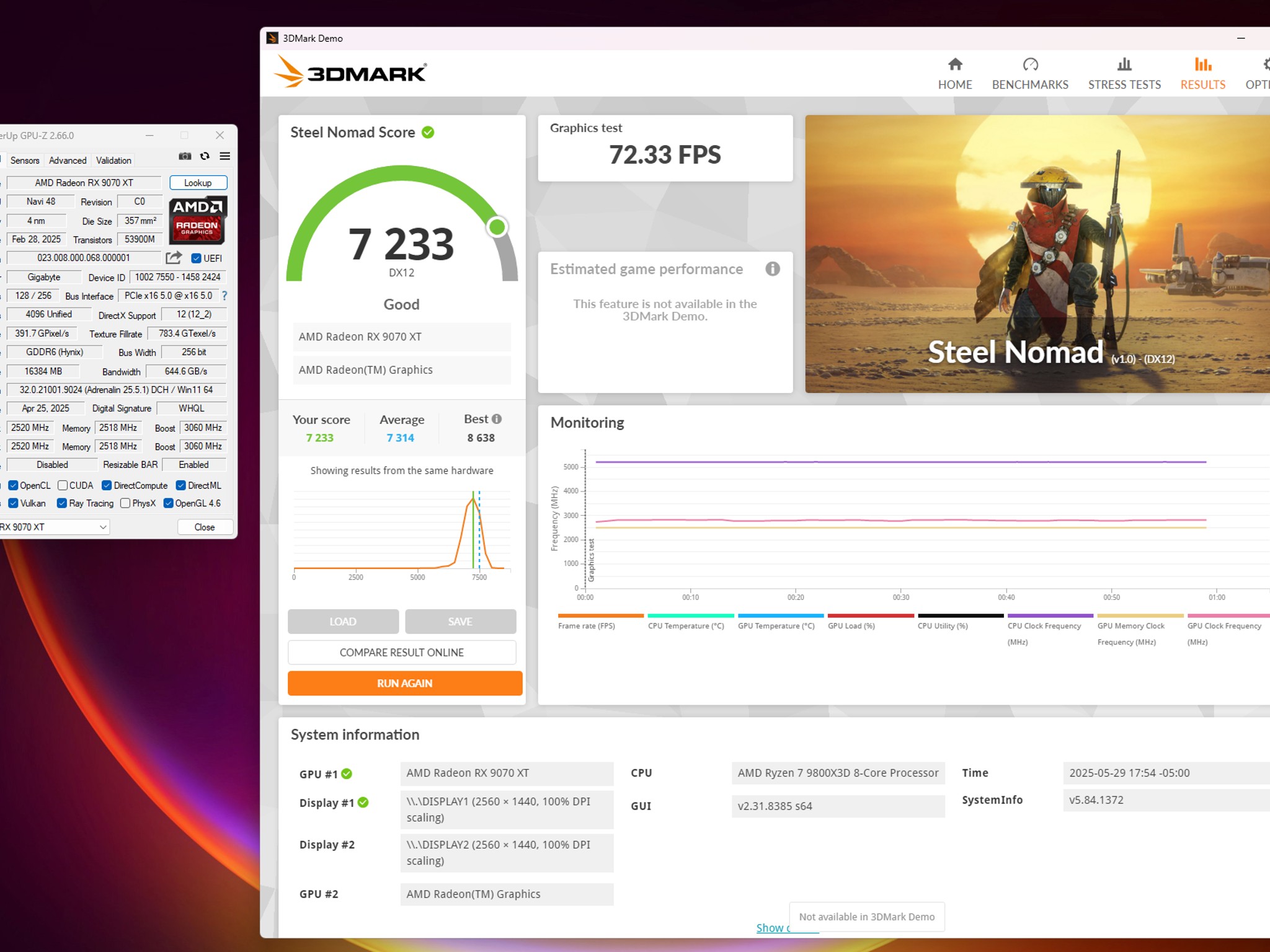
Task: Click the SAVE button
Action: [460, 621]
